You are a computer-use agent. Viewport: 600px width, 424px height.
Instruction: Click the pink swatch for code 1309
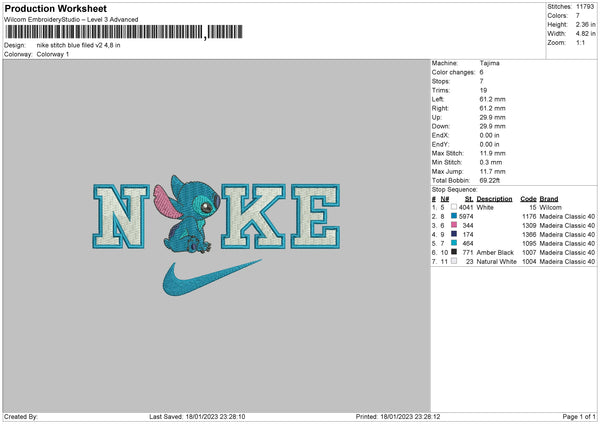coord(454,225)
